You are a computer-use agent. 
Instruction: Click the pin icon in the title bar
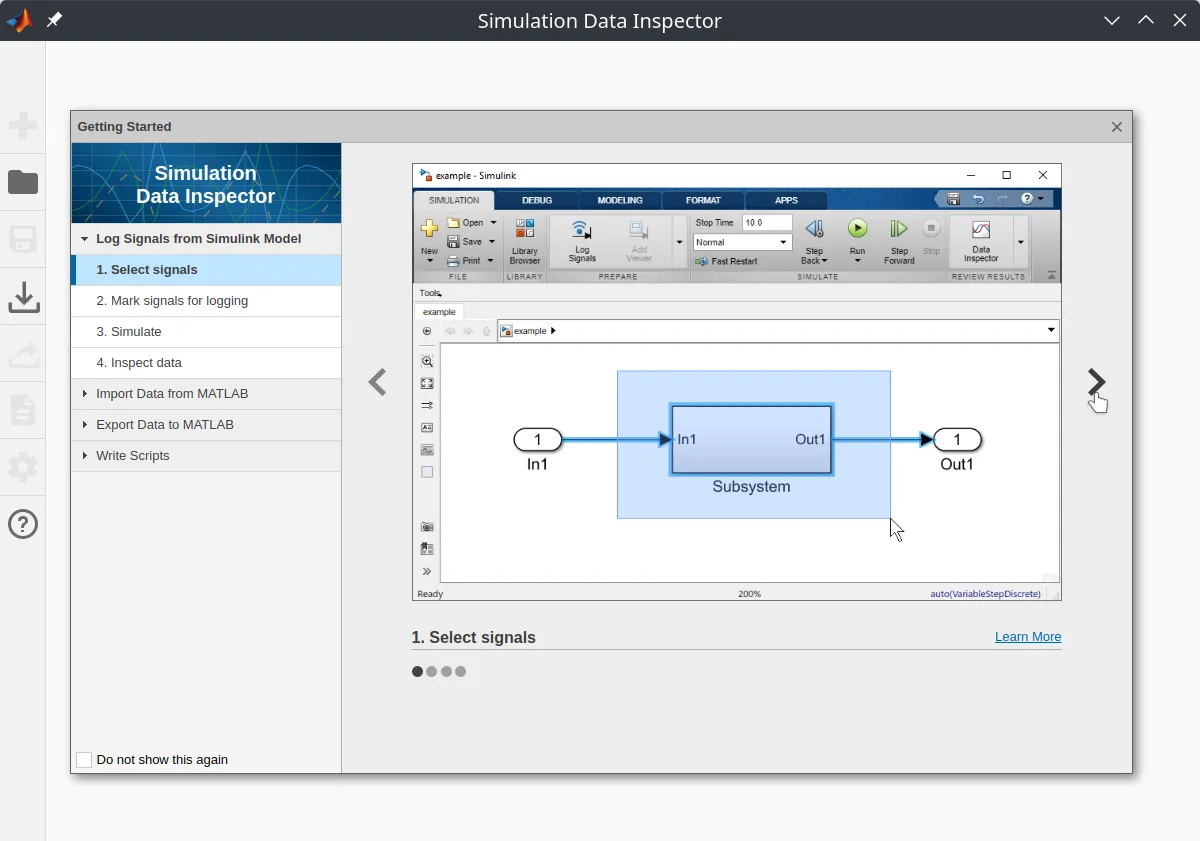pyautogui.click(x=54, y=20)
